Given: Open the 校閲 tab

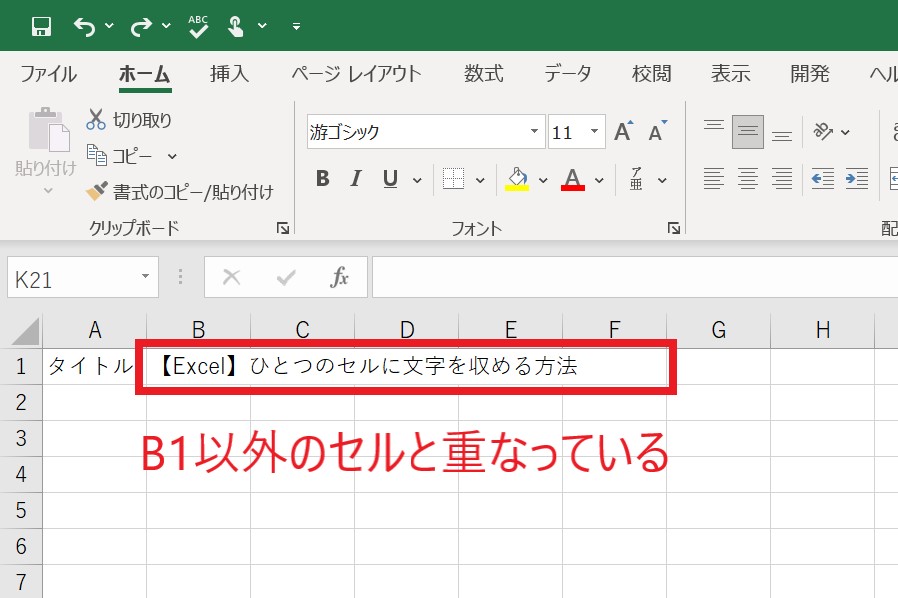Looking at the screenshot, I should 652,74.
